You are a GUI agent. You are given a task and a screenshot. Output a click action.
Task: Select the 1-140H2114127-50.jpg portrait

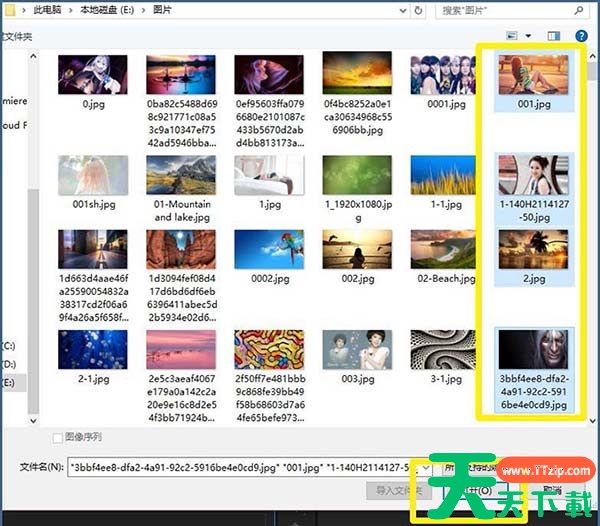coord(533,175)
